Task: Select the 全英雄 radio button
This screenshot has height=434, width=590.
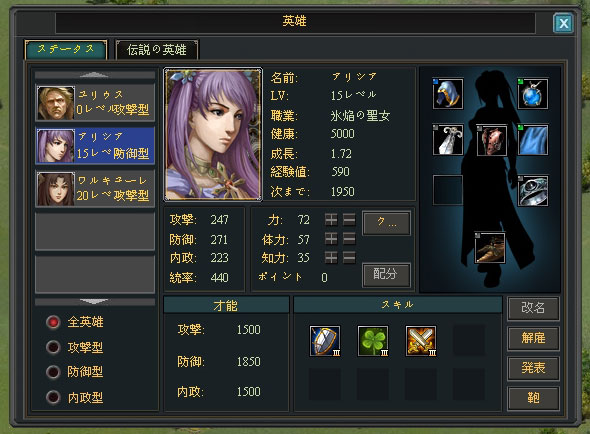Action: [x=53, y=322]
